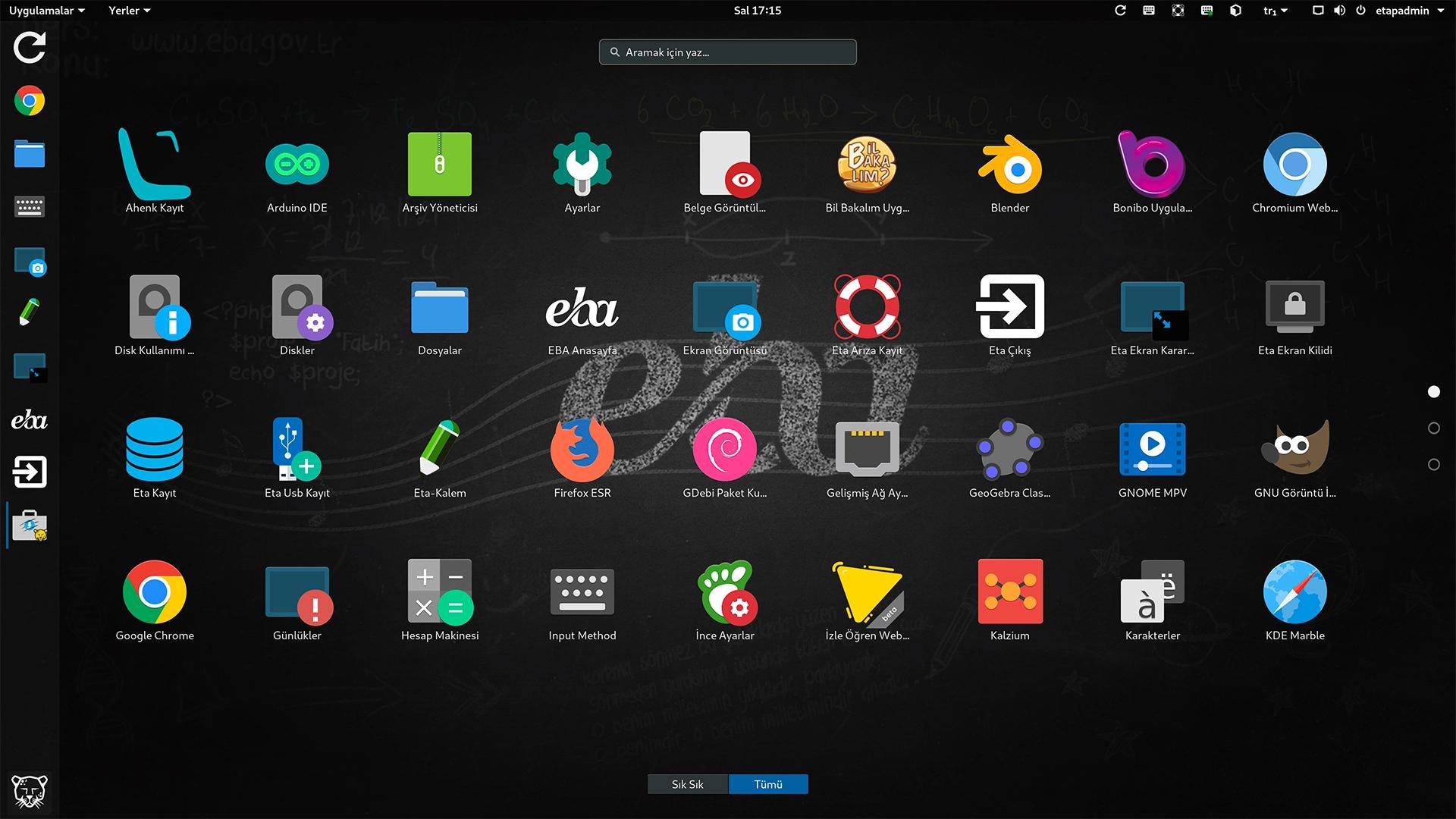Switch to the Sık Sık tab
This screenshot has height=819, width=1456.
click(x=687, y=784)
